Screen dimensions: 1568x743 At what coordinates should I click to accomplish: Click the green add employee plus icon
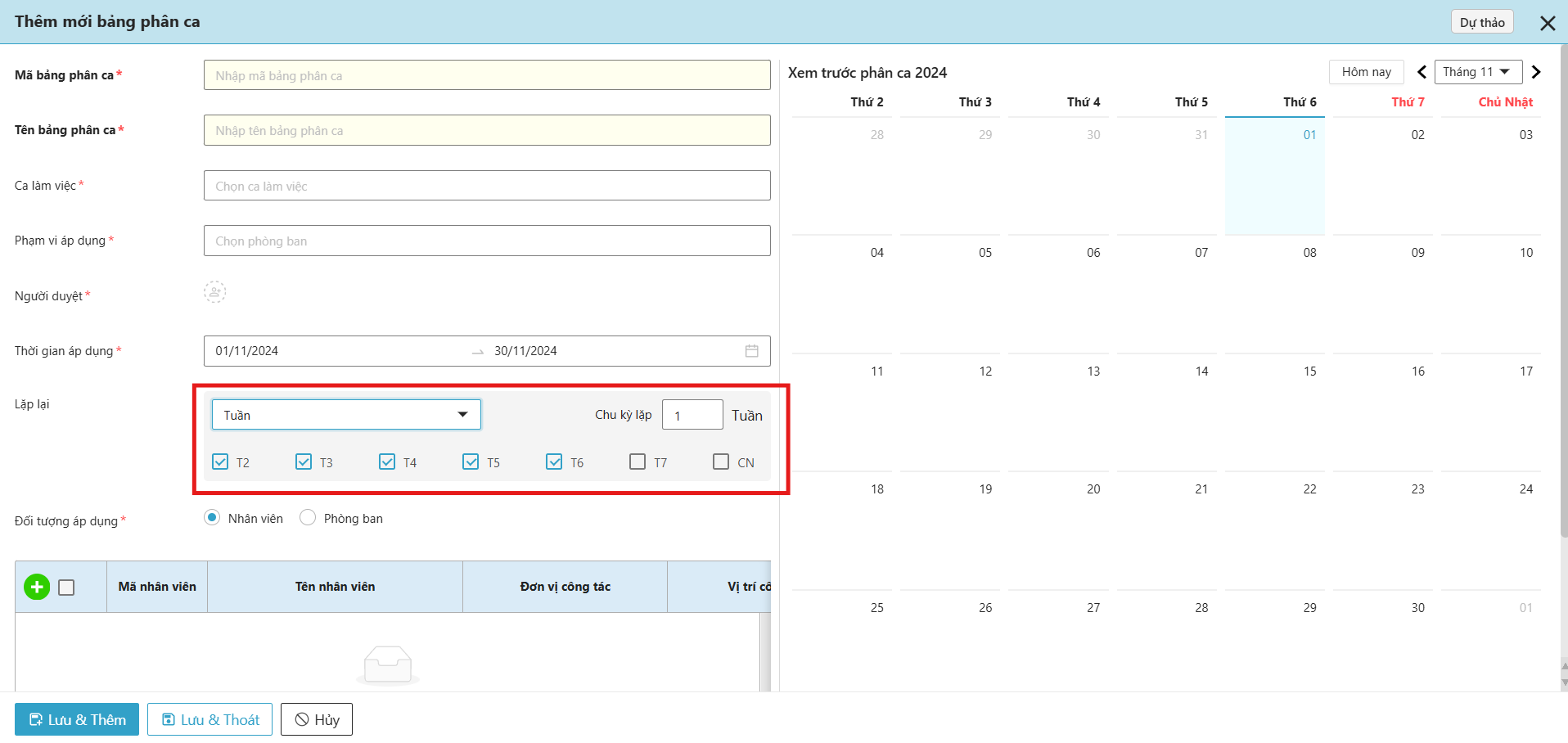[x=37, y=587]
